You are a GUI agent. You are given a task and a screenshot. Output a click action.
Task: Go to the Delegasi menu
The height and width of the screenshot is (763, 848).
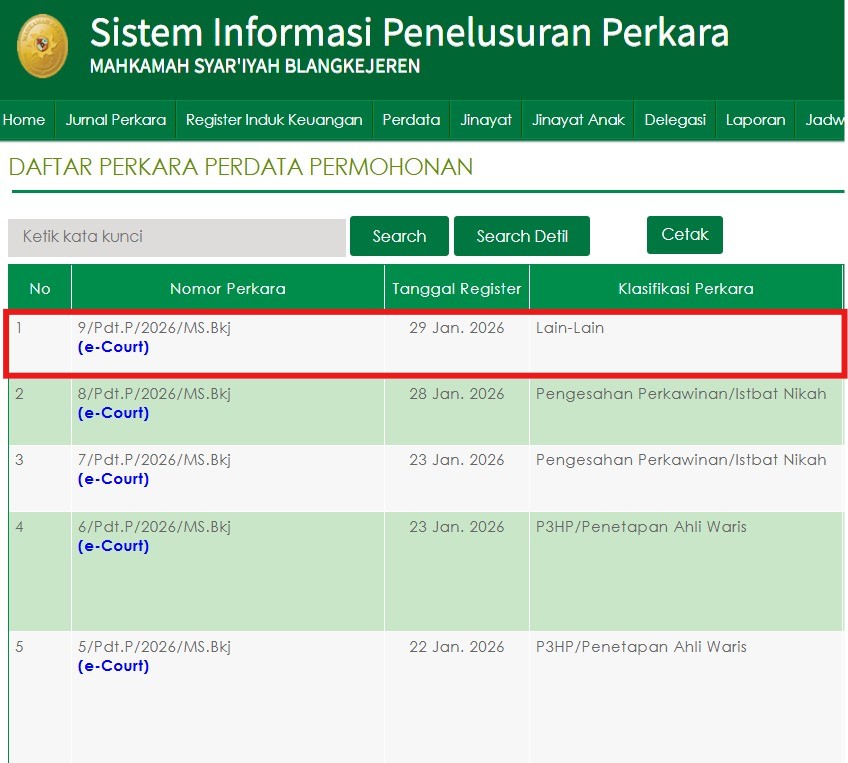pos(675,120)
